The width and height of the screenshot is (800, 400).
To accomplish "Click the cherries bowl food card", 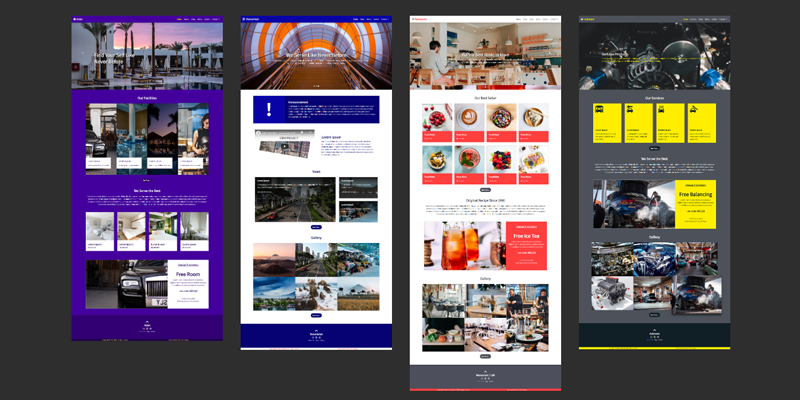I will click(437, 122).
